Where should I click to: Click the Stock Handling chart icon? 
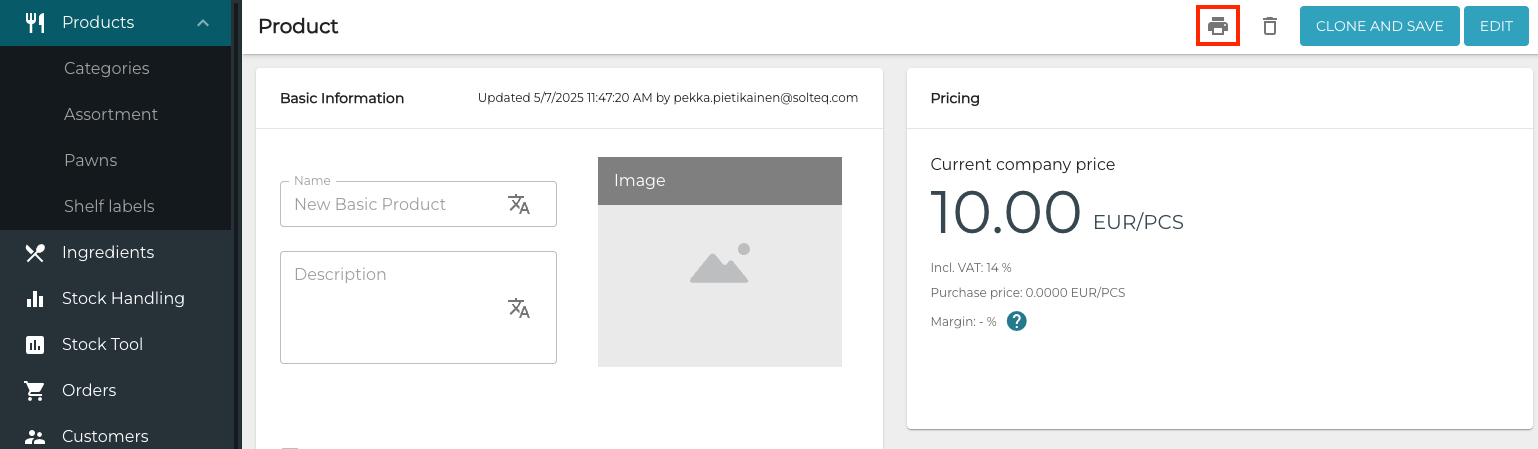click(x=35, y=299)
